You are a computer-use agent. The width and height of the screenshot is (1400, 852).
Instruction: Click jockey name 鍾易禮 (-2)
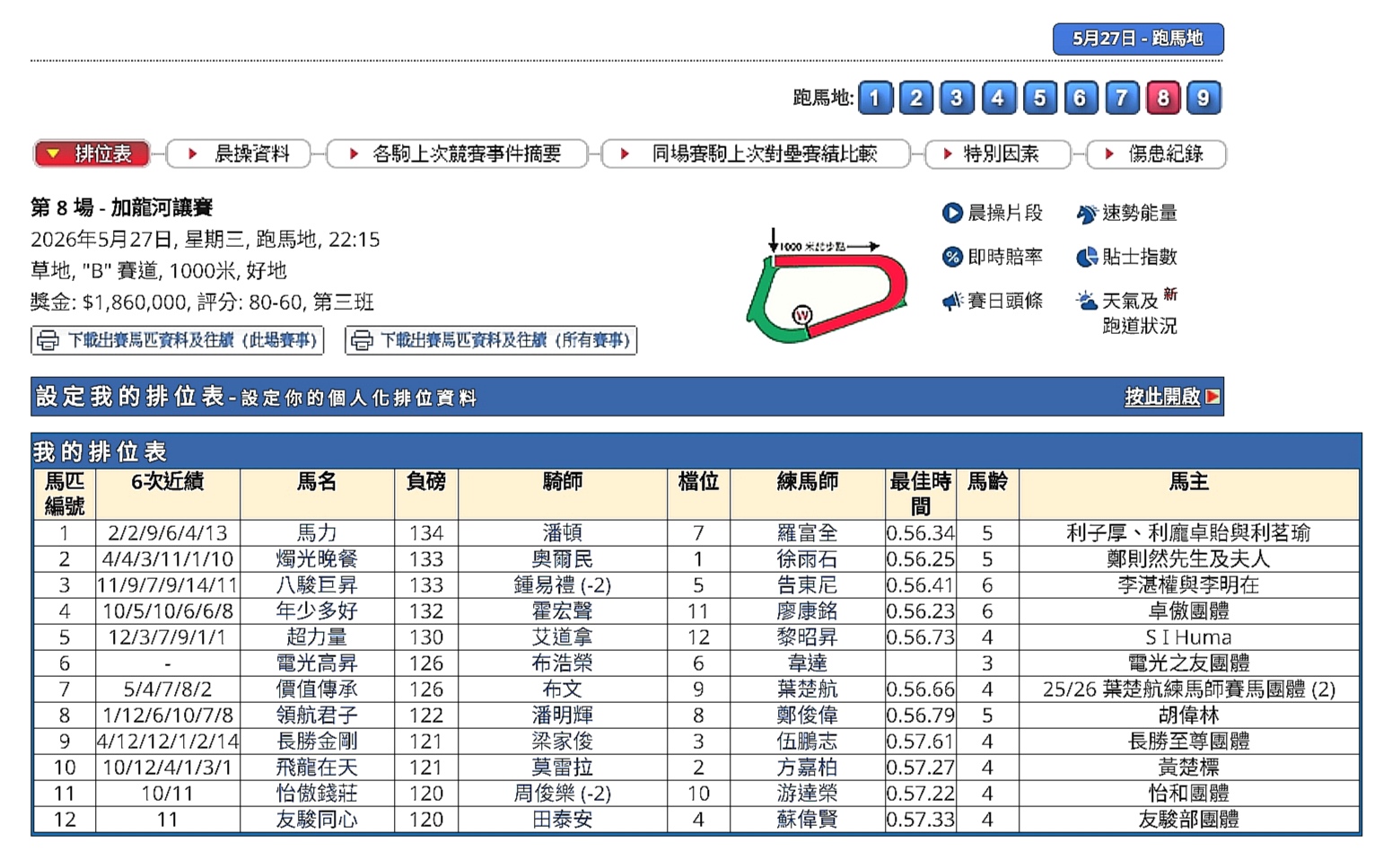(x=563, y=585)
